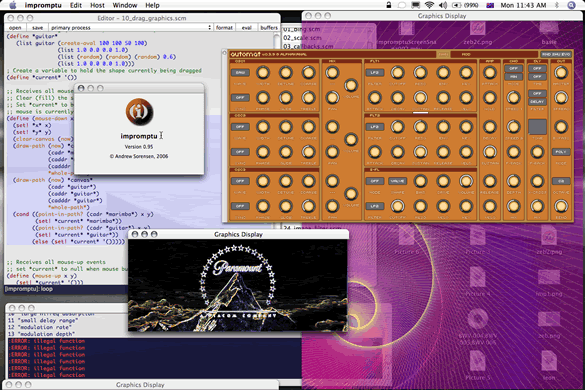Open the FLT1 LP2 filter type selector
Screen dimensions: 585x390
coord(375,73)
